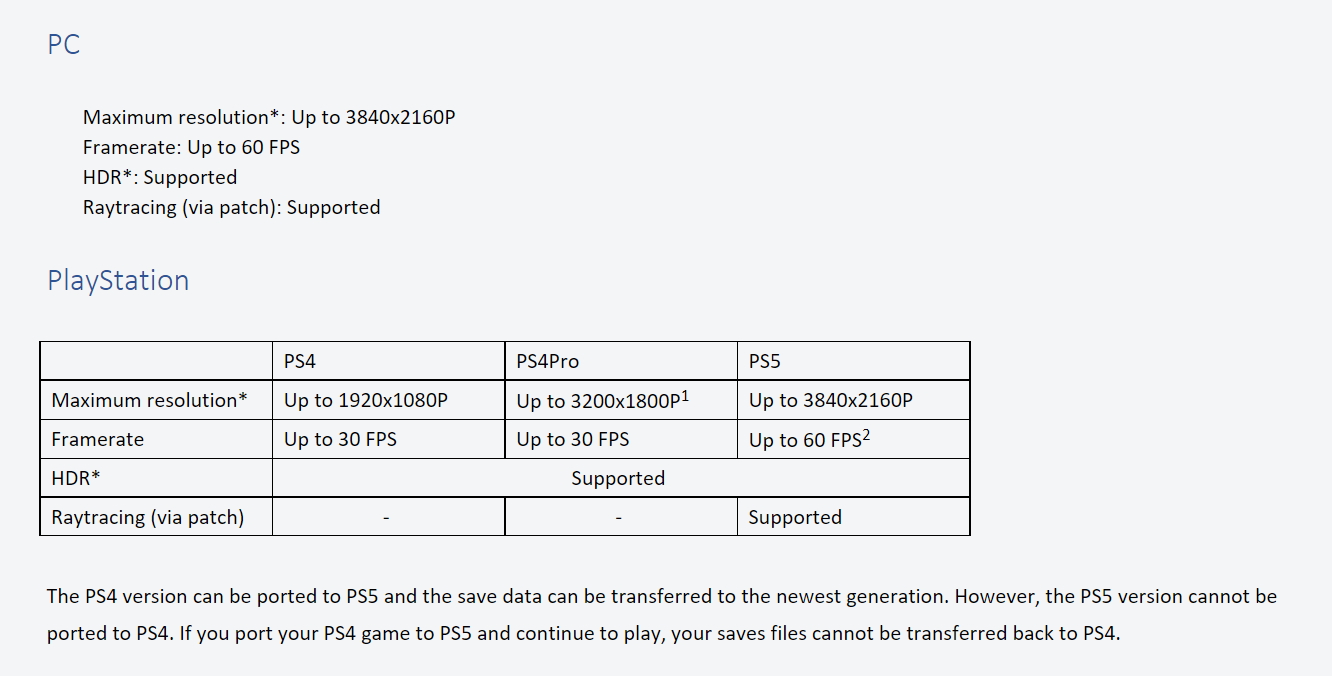
Task: Click the paragraph starting "The PS4 version"
Action: pyautogui.click(x=661, y=615)
